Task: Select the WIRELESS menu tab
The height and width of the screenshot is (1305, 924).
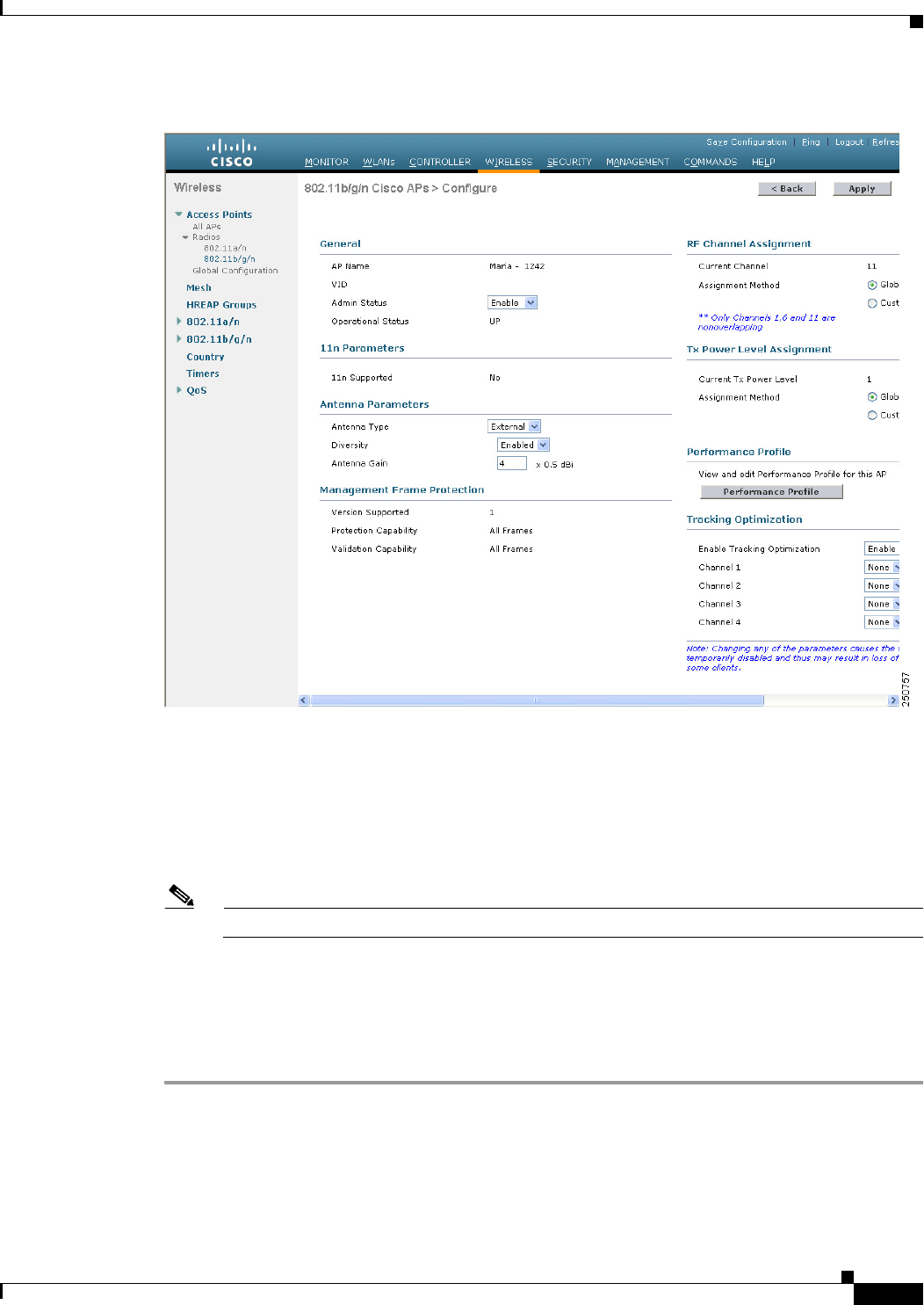Action: 509,163
